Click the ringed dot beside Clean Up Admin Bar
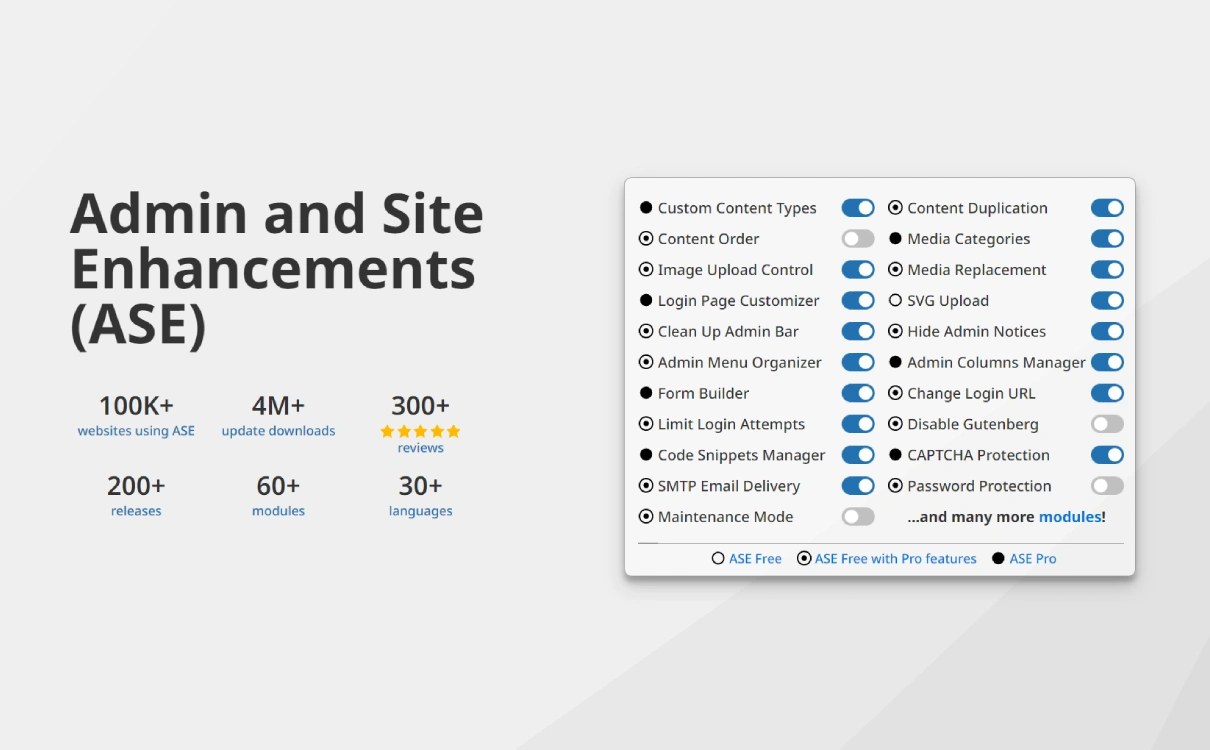The image size is (1210, 750). pos(646,332)
